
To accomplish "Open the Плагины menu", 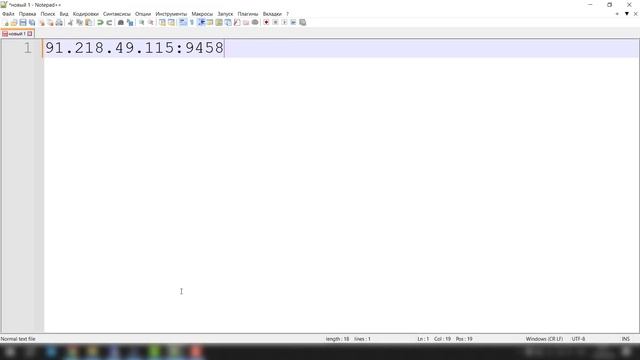I will pos(248,14).
